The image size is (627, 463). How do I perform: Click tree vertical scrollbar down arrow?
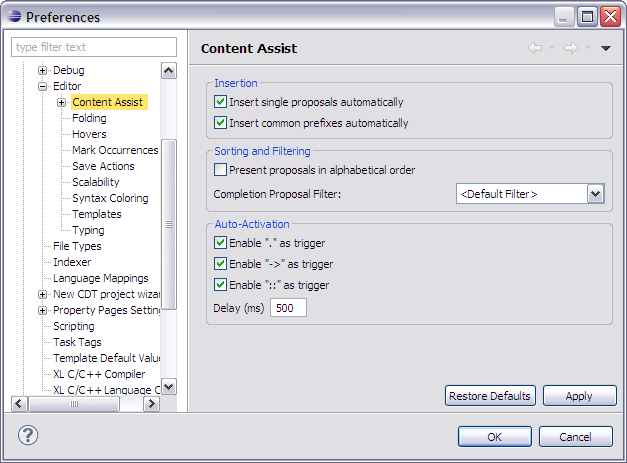(169, 387)
